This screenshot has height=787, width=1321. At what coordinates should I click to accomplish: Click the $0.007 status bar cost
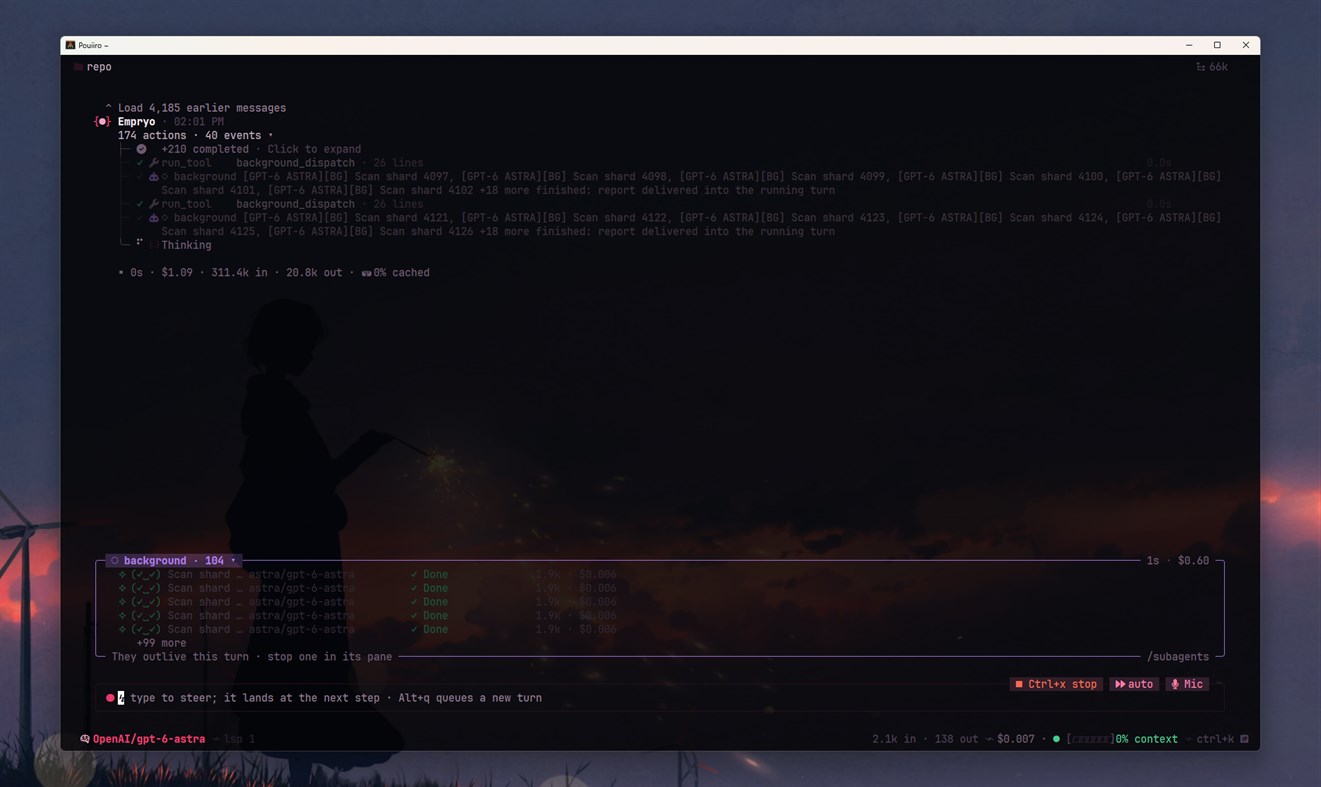1016,739
